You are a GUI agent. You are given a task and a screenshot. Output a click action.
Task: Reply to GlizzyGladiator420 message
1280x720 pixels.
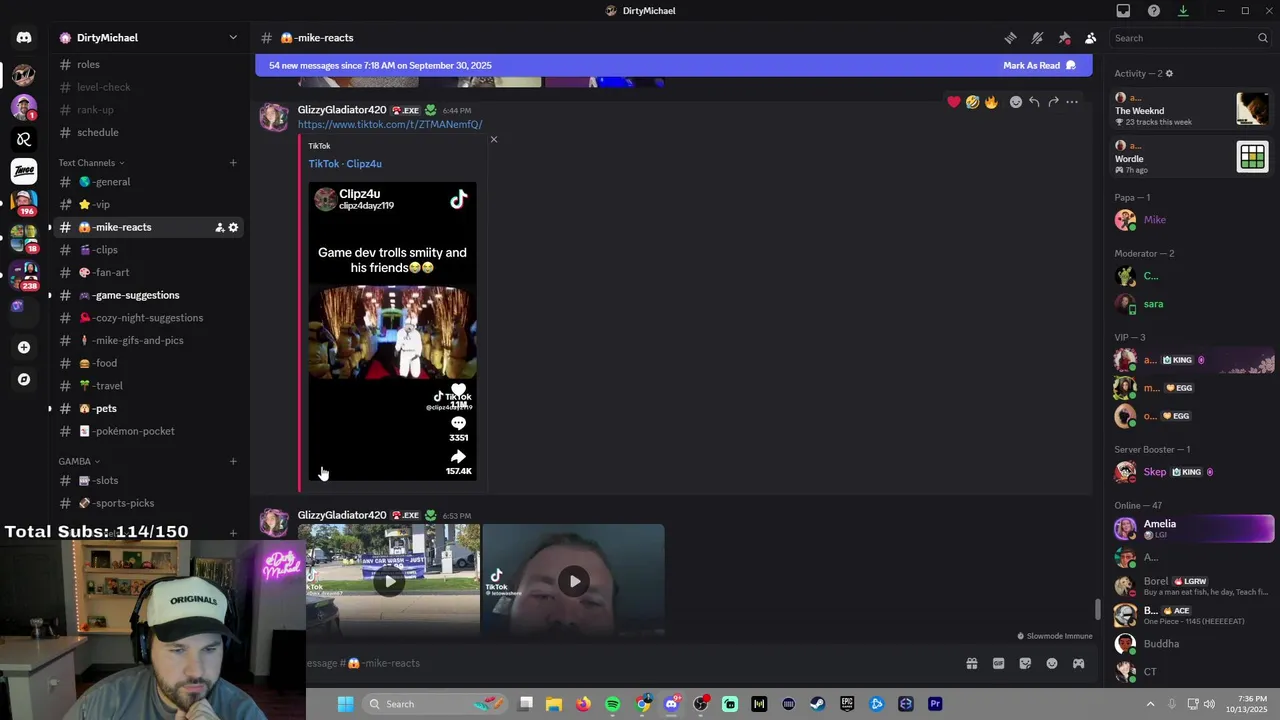[1034, 102]
